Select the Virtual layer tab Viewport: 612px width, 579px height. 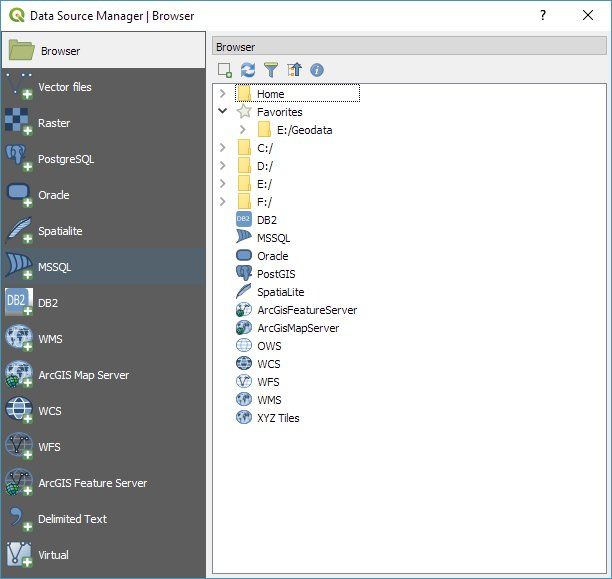pos(54,555)
